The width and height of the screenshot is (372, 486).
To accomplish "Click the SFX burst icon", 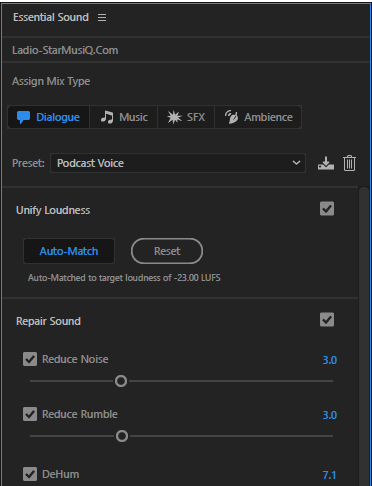I will pyautogui.click(x=174, y=117).
